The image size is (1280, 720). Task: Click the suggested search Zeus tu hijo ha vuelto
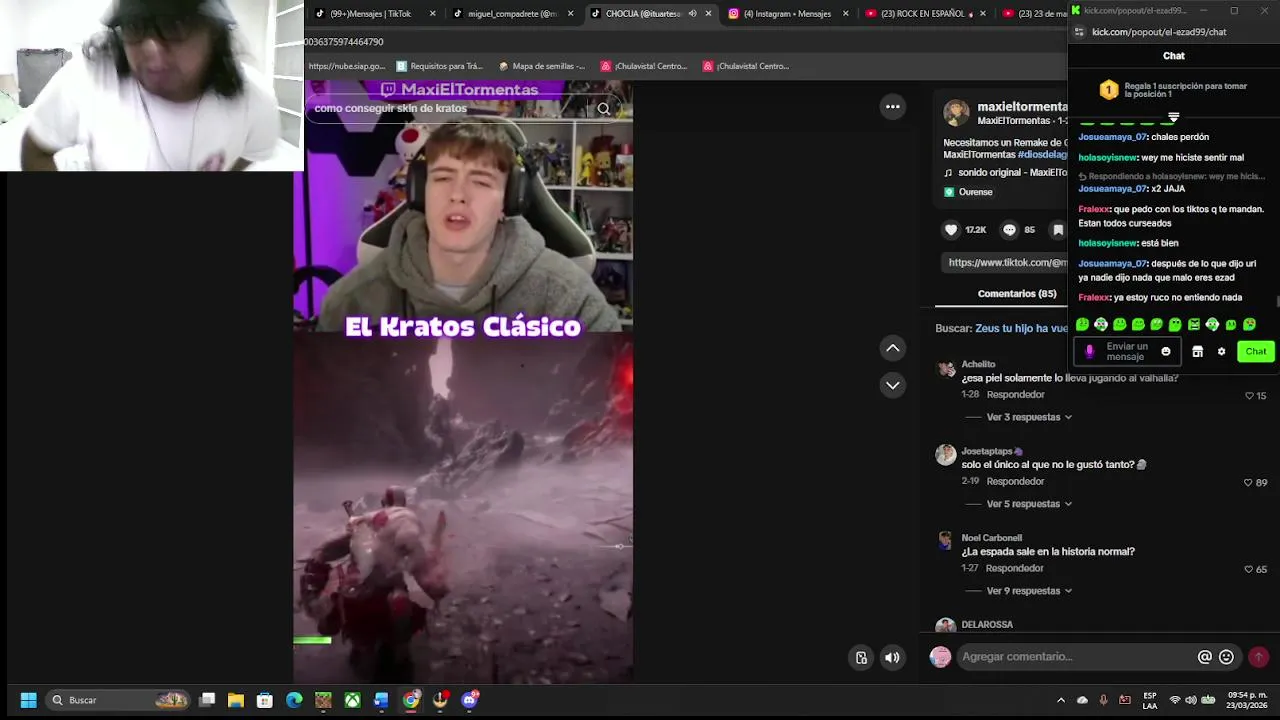(1021, 328)
